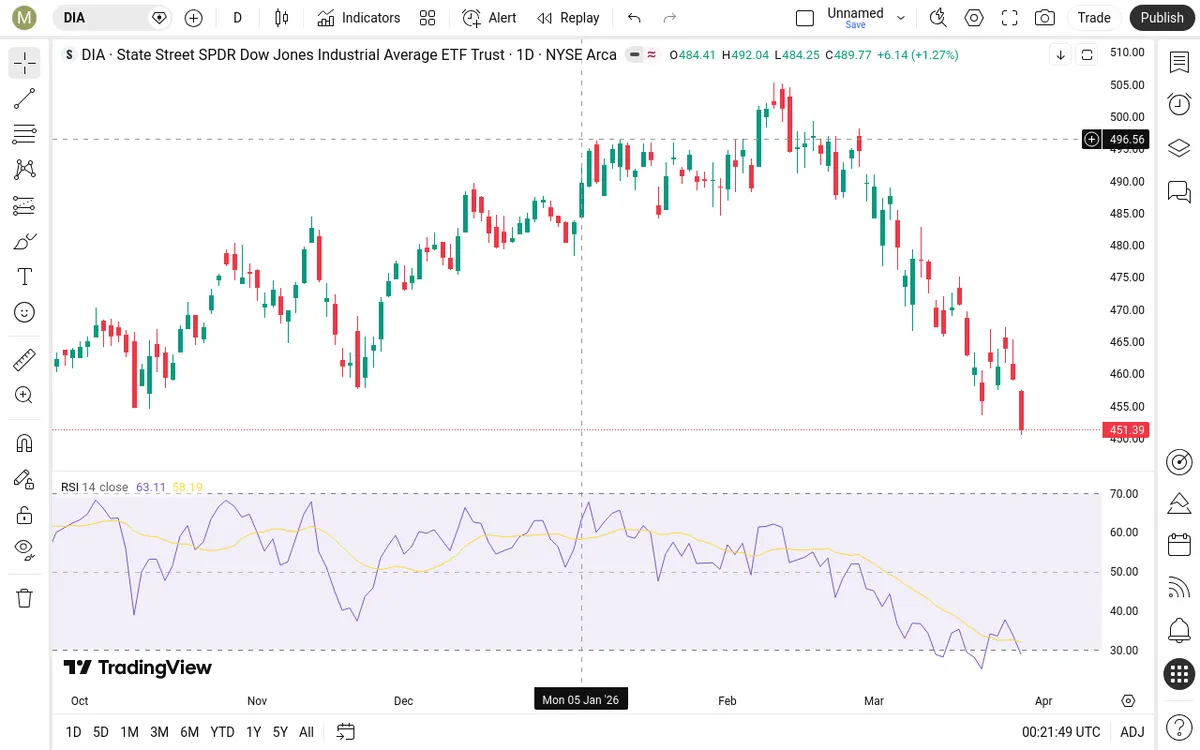This screenshot has width=1200, height=750.
Task: Select the 1D time range
Action: click(73, 732)
